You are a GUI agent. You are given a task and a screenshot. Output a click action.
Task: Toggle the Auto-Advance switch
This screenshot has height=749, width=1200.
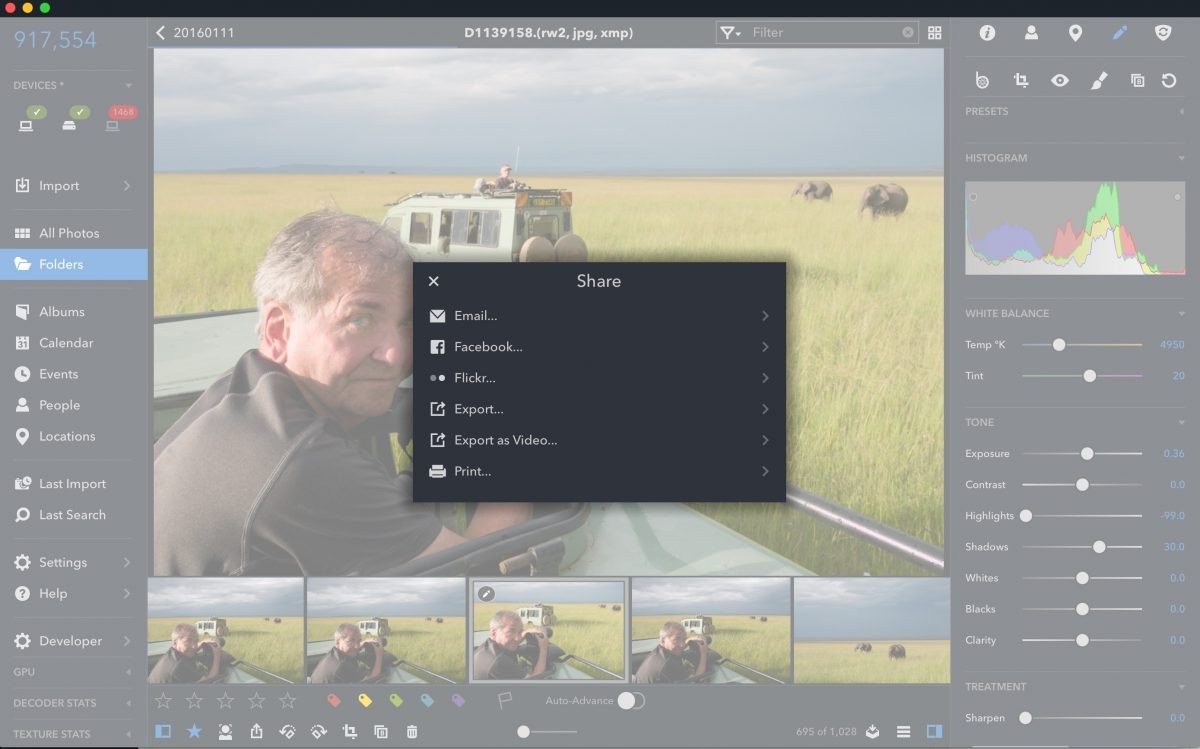[631, 701]
